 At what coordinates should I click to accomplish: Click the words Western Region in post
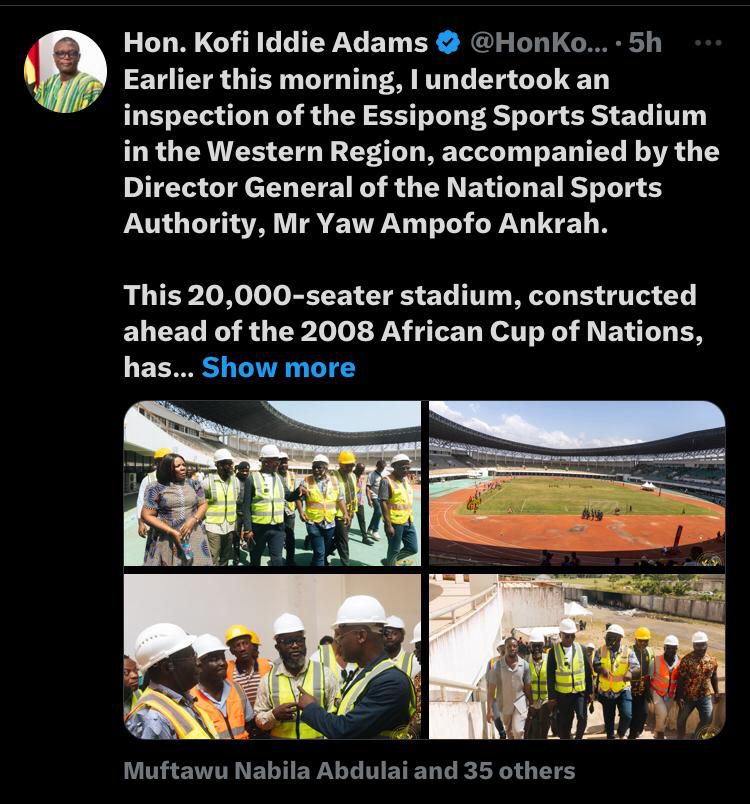pyautogui.click(x=283, y=151)
